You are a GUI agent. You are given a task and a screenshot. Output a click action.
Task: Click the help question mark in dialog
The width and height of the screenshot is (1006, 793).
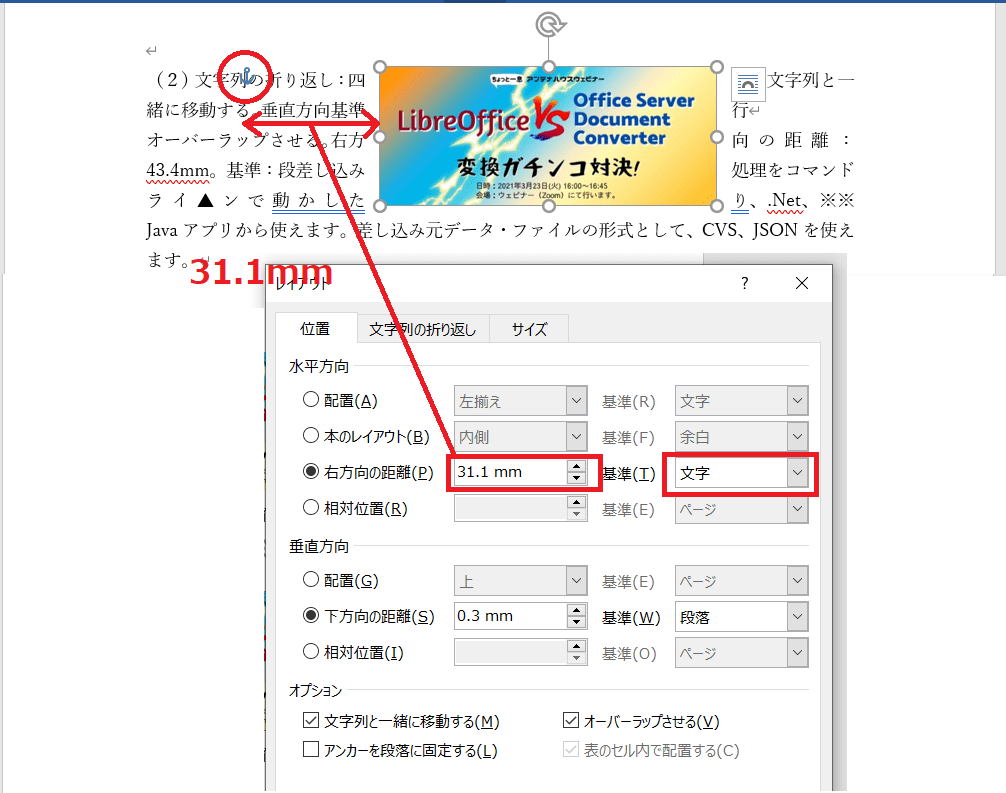[x=744, y=284]
